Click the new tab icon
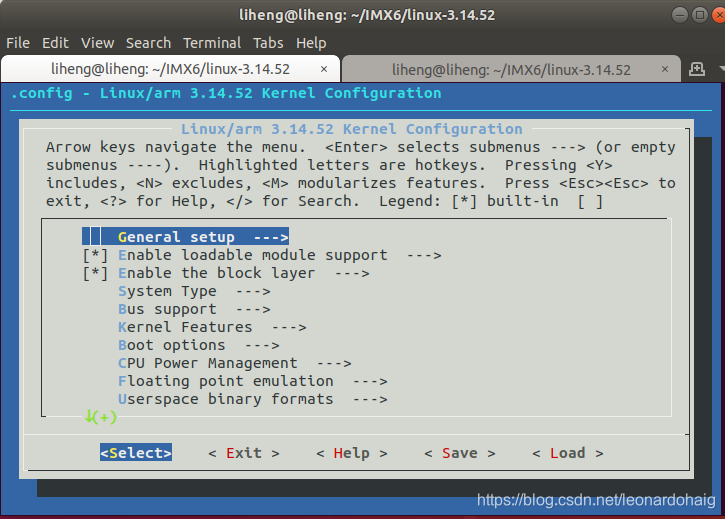 [x=697, y=69]
